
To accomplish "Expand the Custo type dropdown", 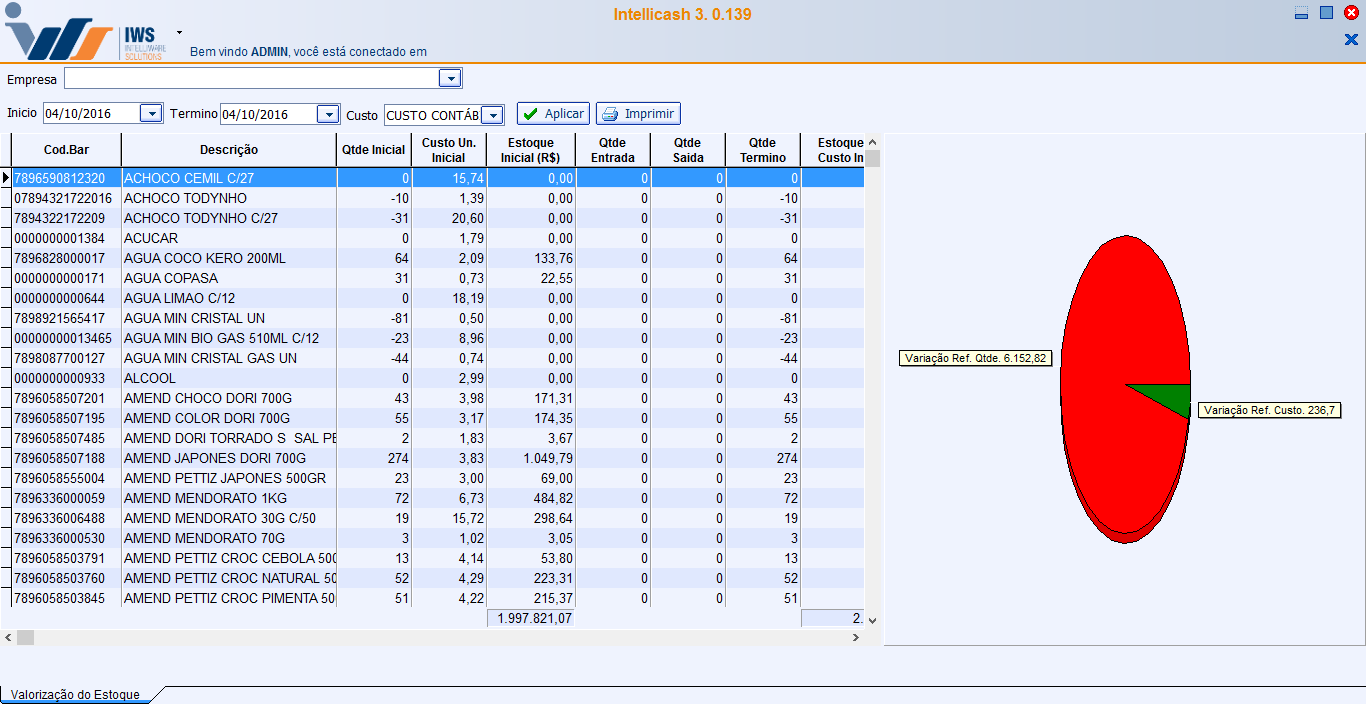I will (x=492, y=115).
